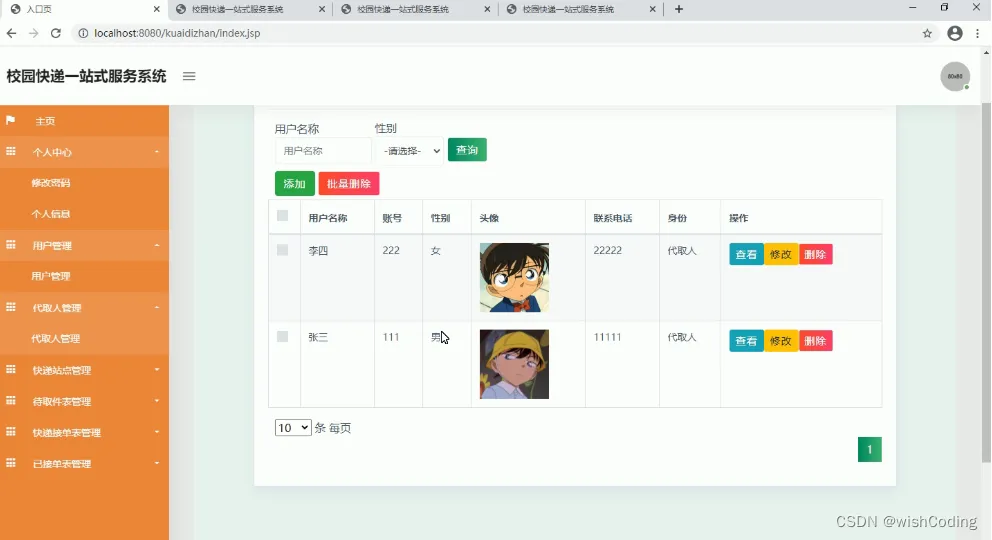The width and height of the screenshot is (992, 540).
Task: Open the user avatar in header
Action: [x=955, y=77]
